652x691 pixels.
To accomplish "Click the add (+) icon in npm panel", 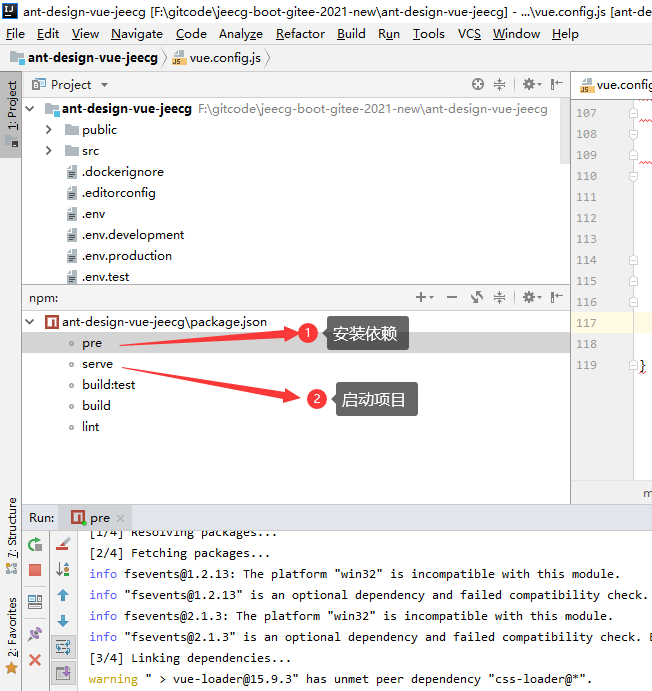I will 424,297.
